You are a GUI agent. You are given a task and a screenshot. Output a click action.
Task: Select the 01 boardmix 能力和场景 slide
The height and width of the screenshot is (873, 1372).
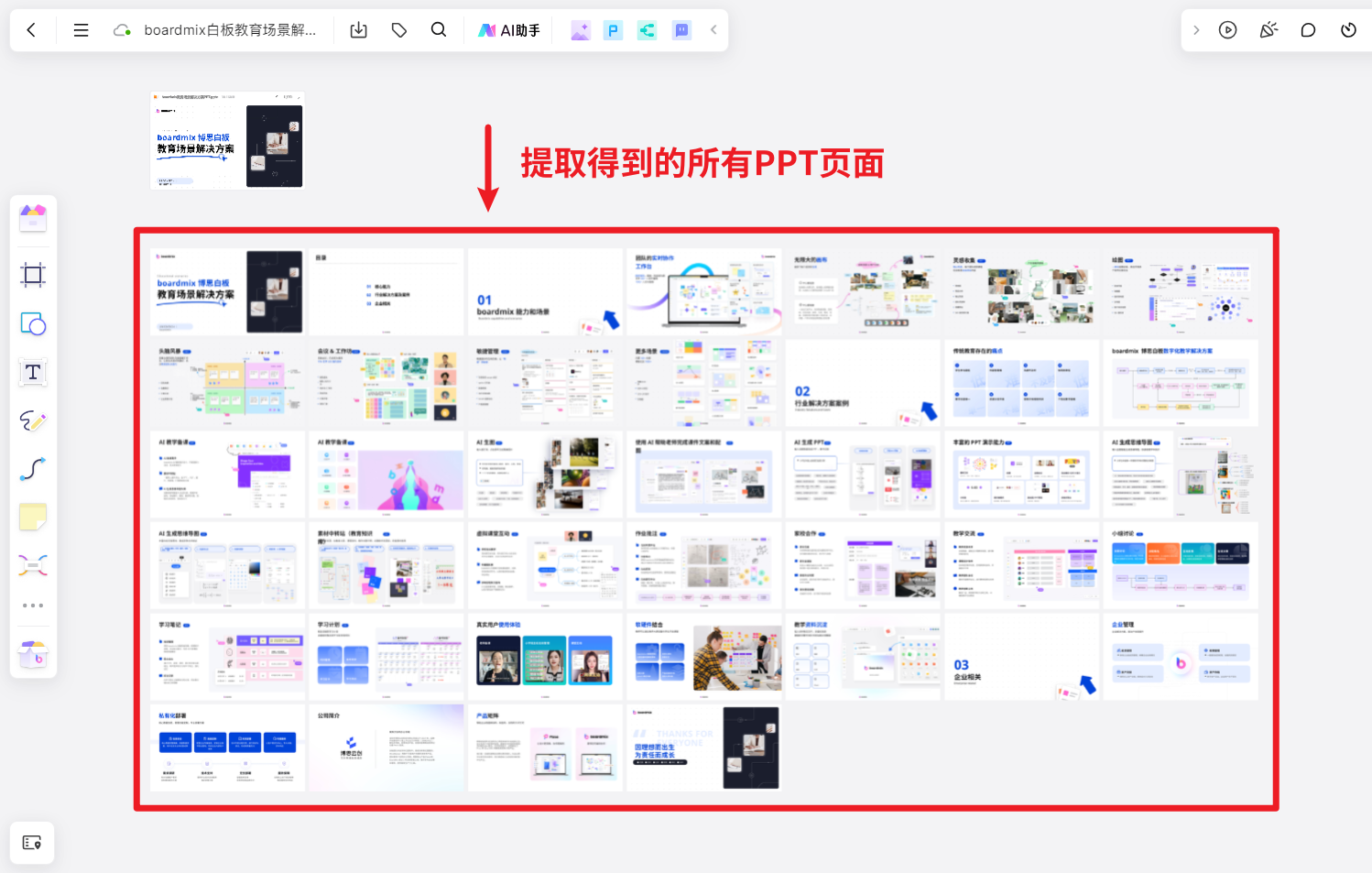[x=546, y=291]
